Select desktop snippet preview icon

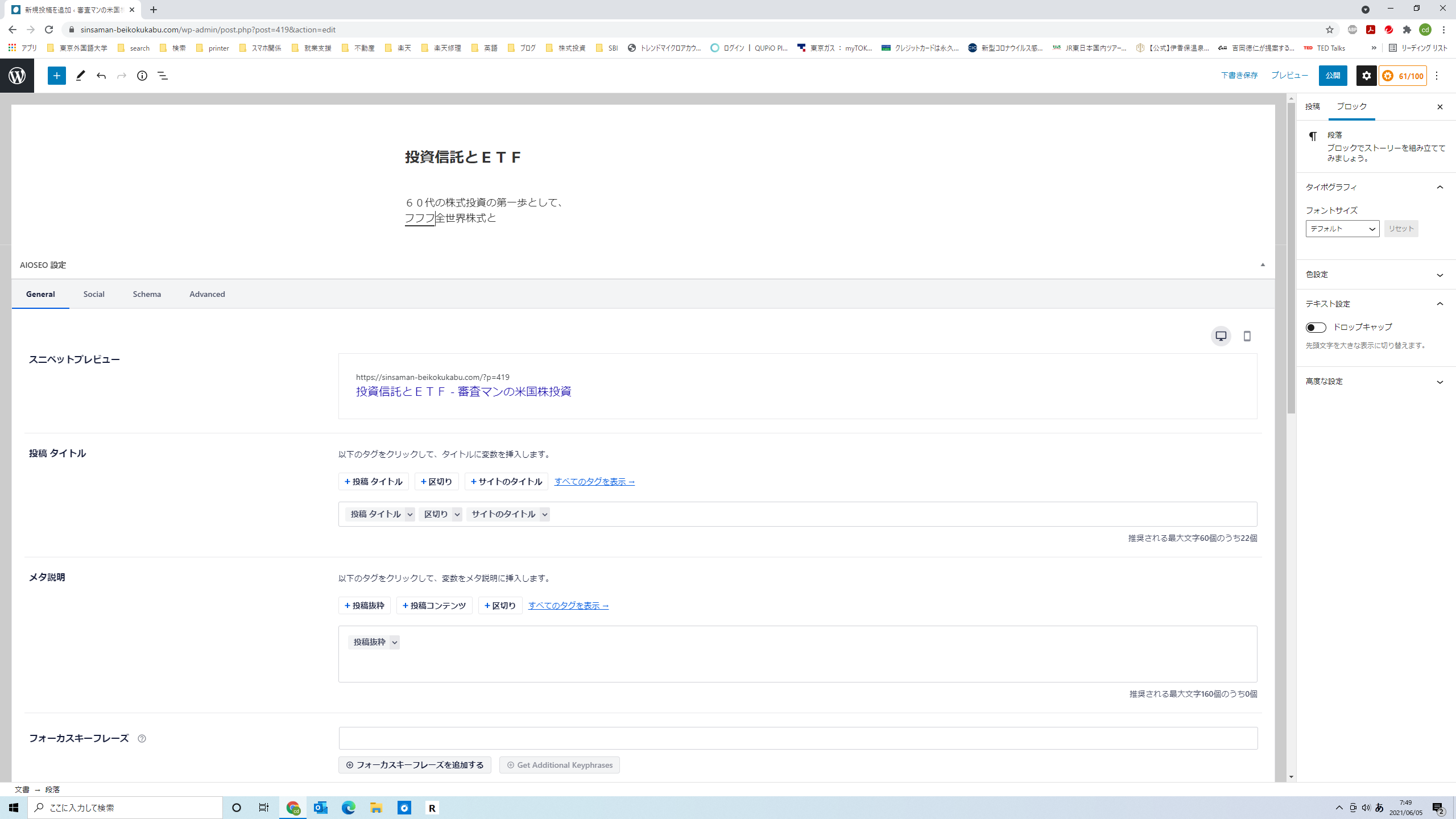[x=1221, y=336]
